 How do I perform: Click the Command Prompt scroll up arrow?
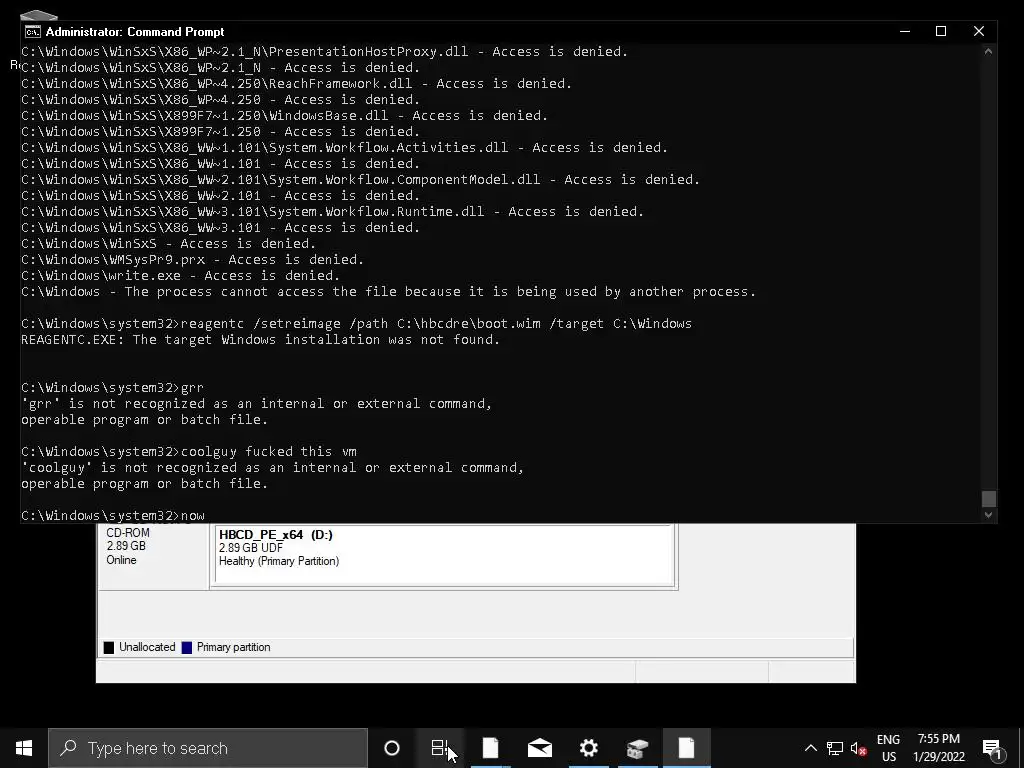pos(989,52)
